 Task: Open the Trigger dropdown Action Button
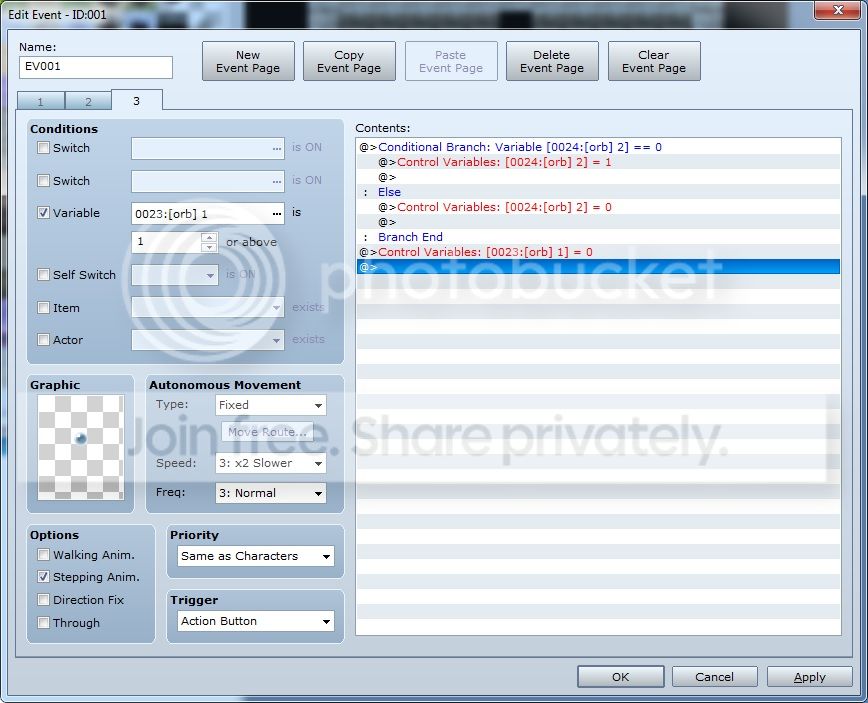point(256,621)
